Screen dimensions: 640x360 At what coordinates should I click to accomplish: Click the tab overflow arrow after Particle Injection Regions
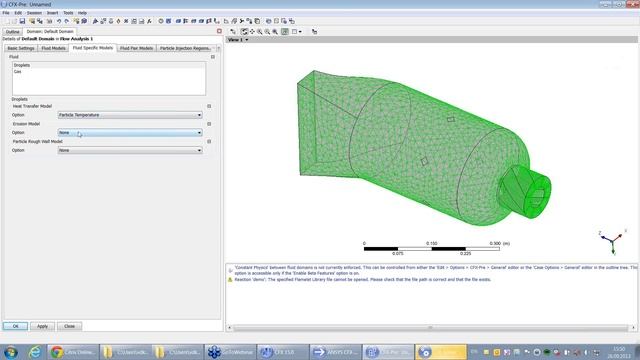(x=218, y=48)
